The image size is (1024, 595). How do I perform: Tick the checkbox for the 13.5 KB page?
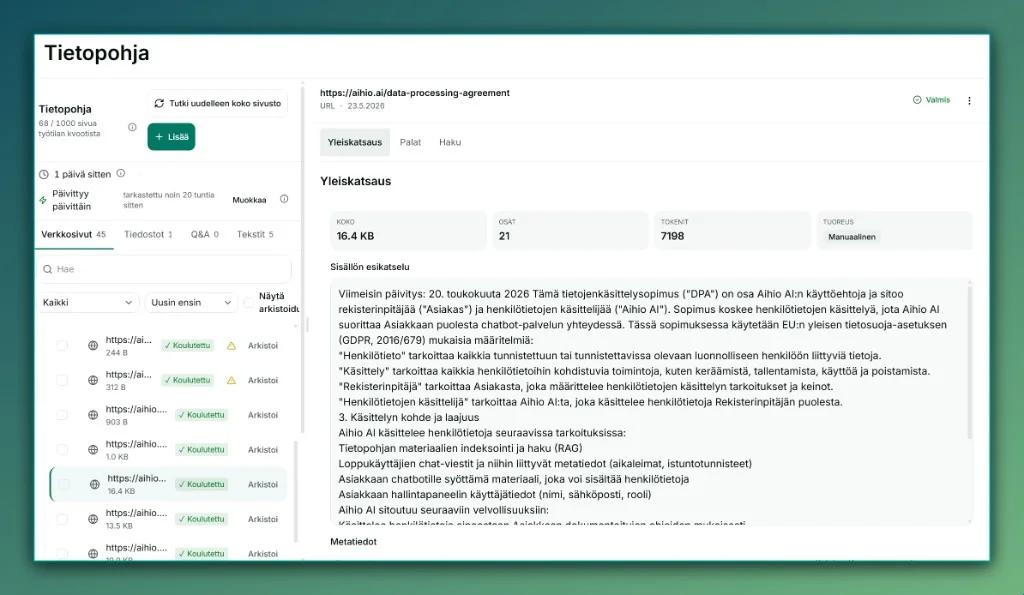(62, 519)
